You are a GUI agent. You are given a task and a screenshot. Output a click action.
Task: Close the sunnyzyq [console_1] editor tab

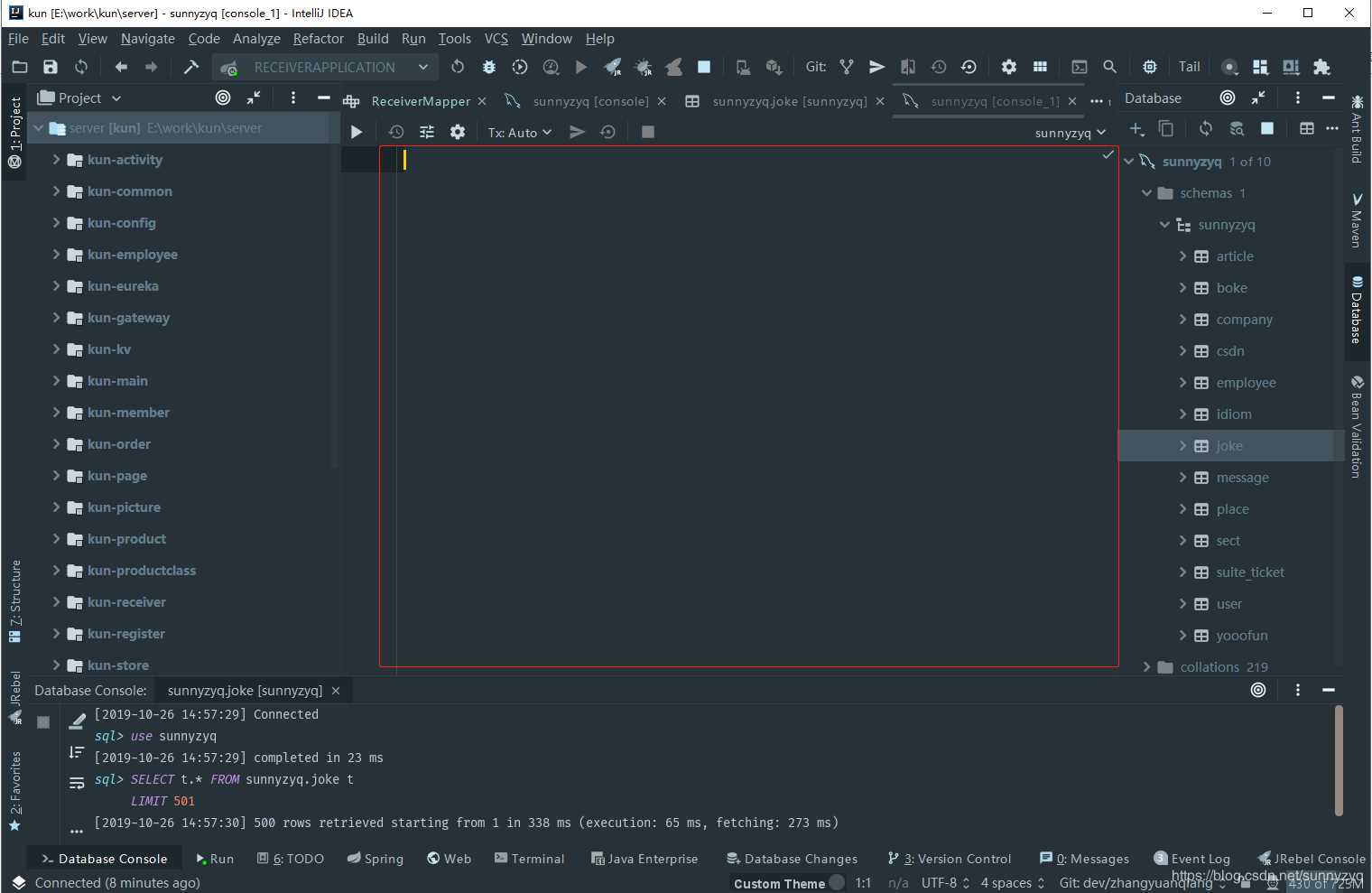tap(1072, 101)
